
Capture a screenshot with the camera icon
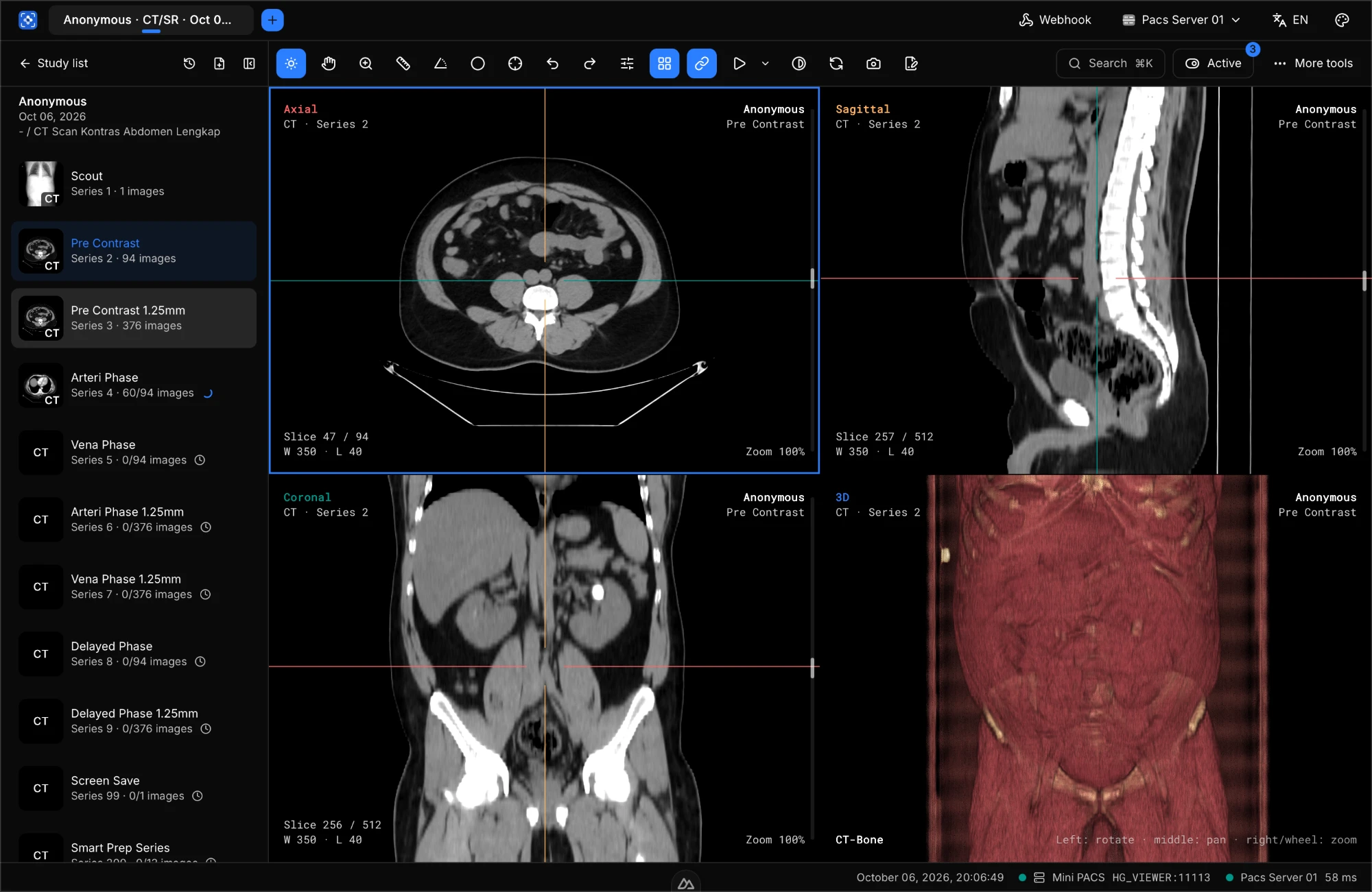tap(873, 63)
